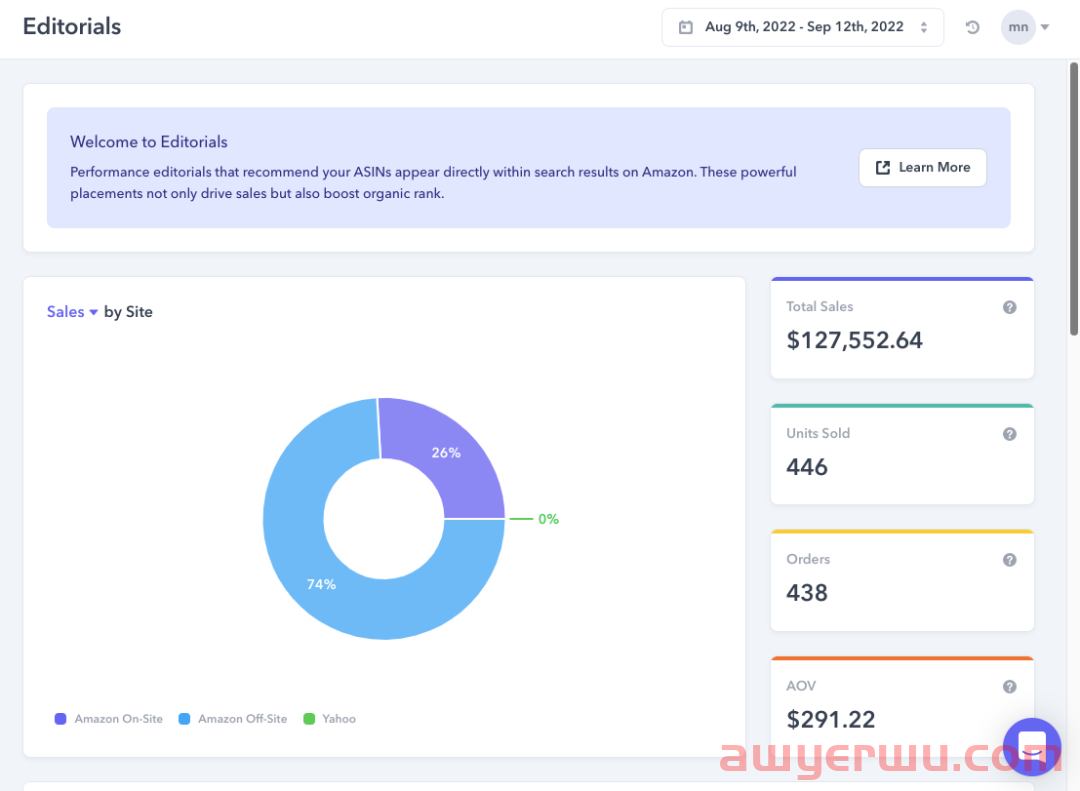The image size is (1080, 791).
Task: Click the Total Sales card
Action: [901, 329]
